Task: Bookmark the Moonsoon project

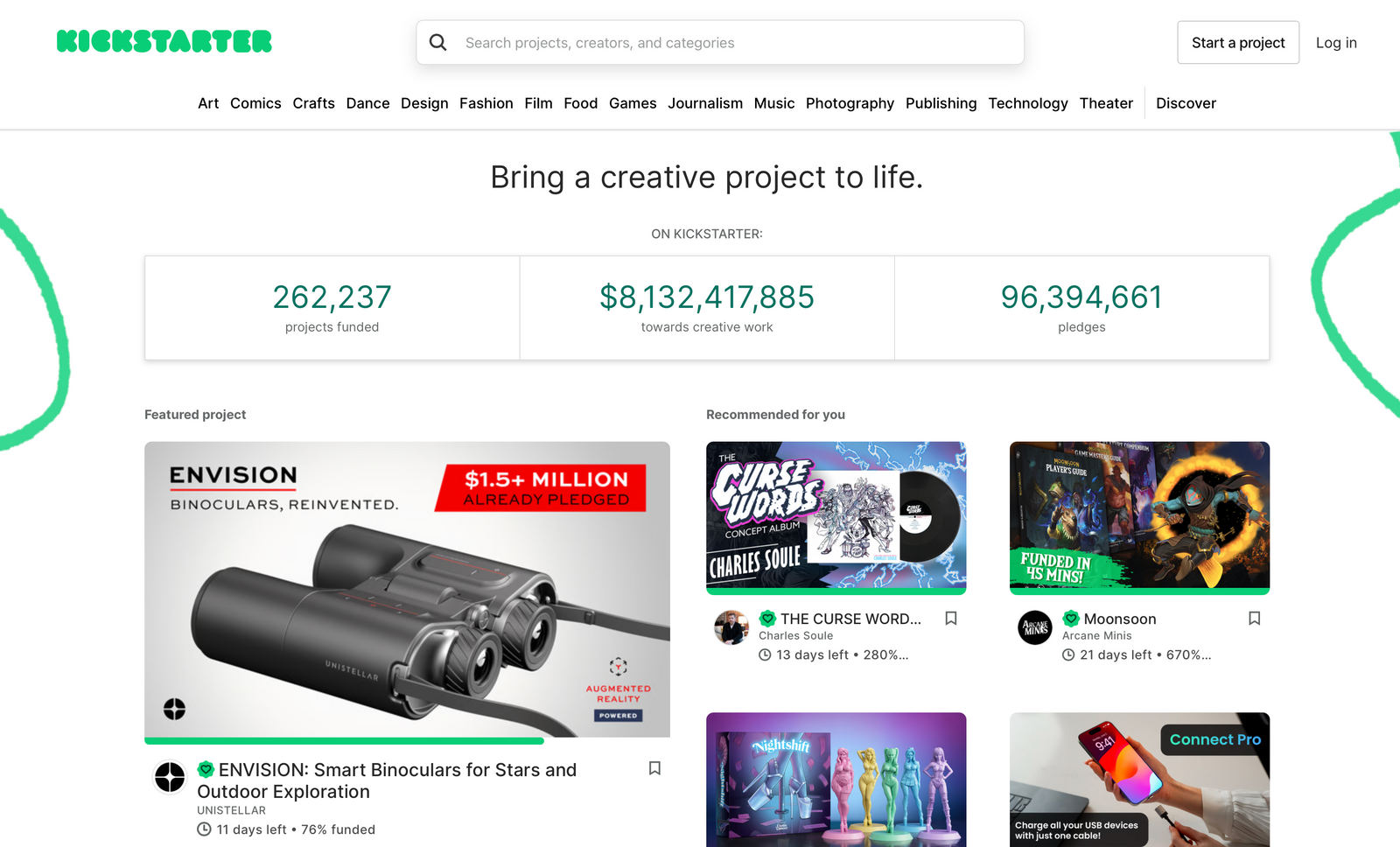Action: pos(1254,618)
